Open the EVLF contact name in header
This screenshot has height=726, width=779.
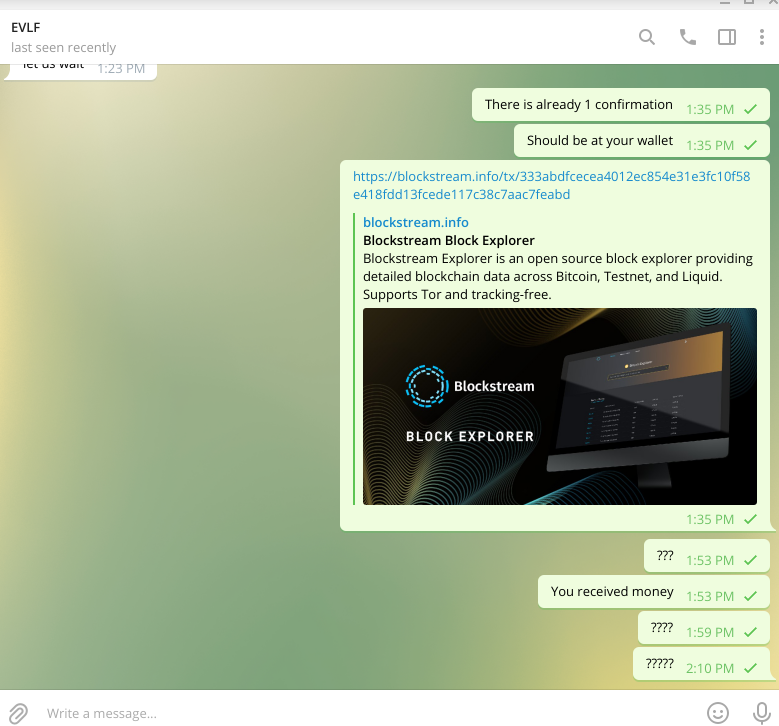point(26,28)
